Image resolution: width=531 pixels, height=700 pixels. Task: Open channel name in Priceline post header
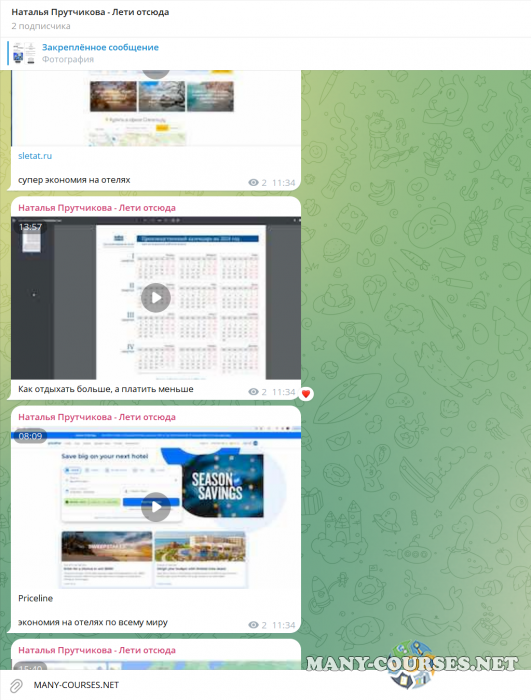(97, 417)
